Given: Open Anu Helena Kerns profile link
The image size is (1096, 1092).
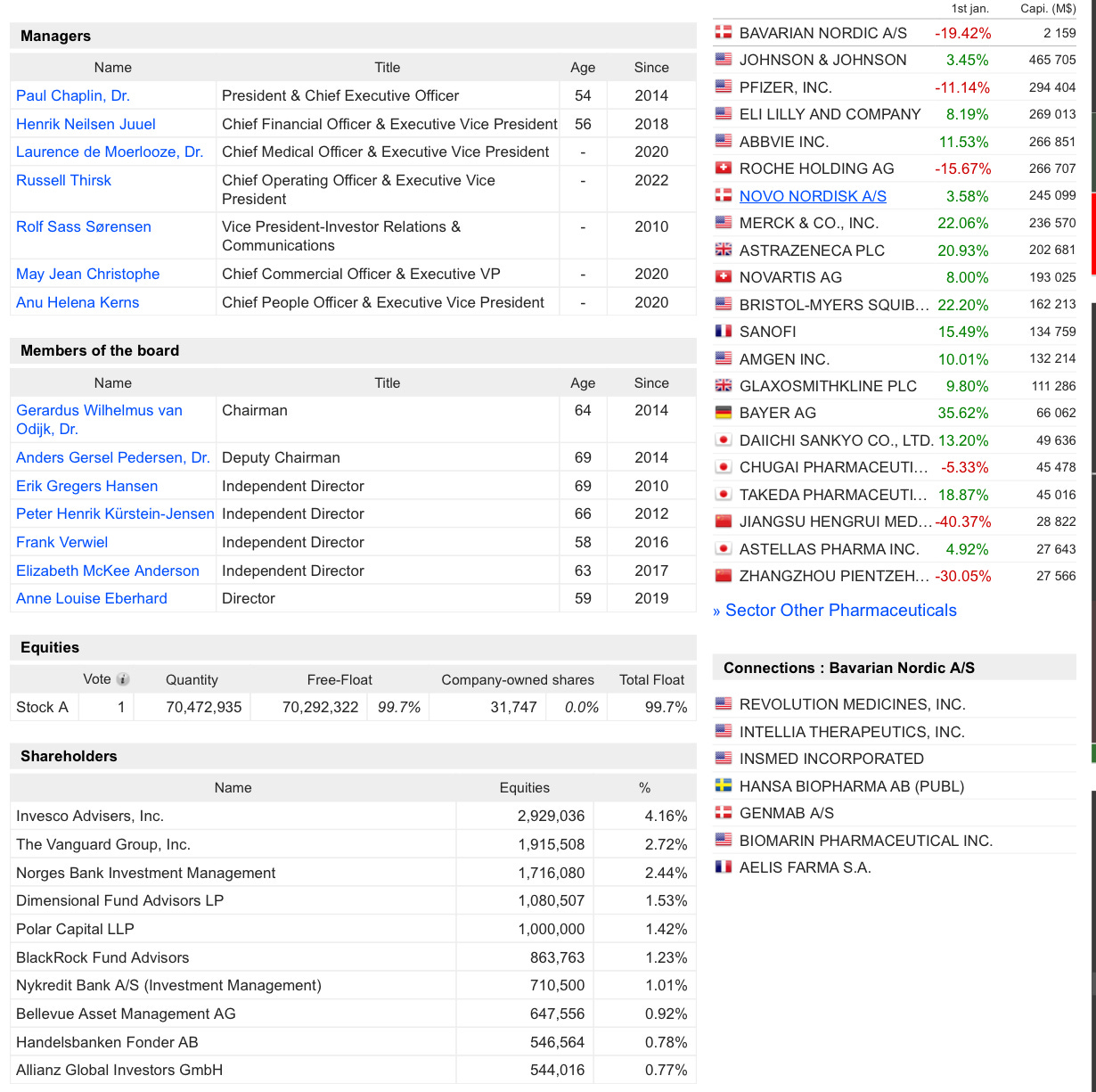Looking at the screenshot, I should [78, 302].
